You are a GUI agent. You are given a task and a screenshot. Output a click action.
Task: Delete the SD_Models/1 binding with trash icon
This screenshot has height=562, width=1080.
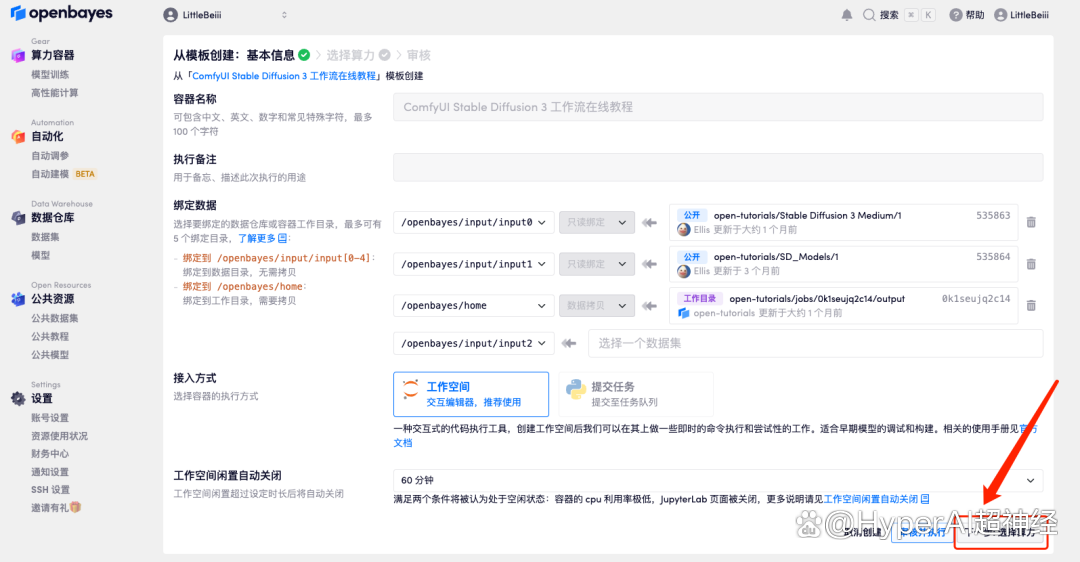point(1031,264)
